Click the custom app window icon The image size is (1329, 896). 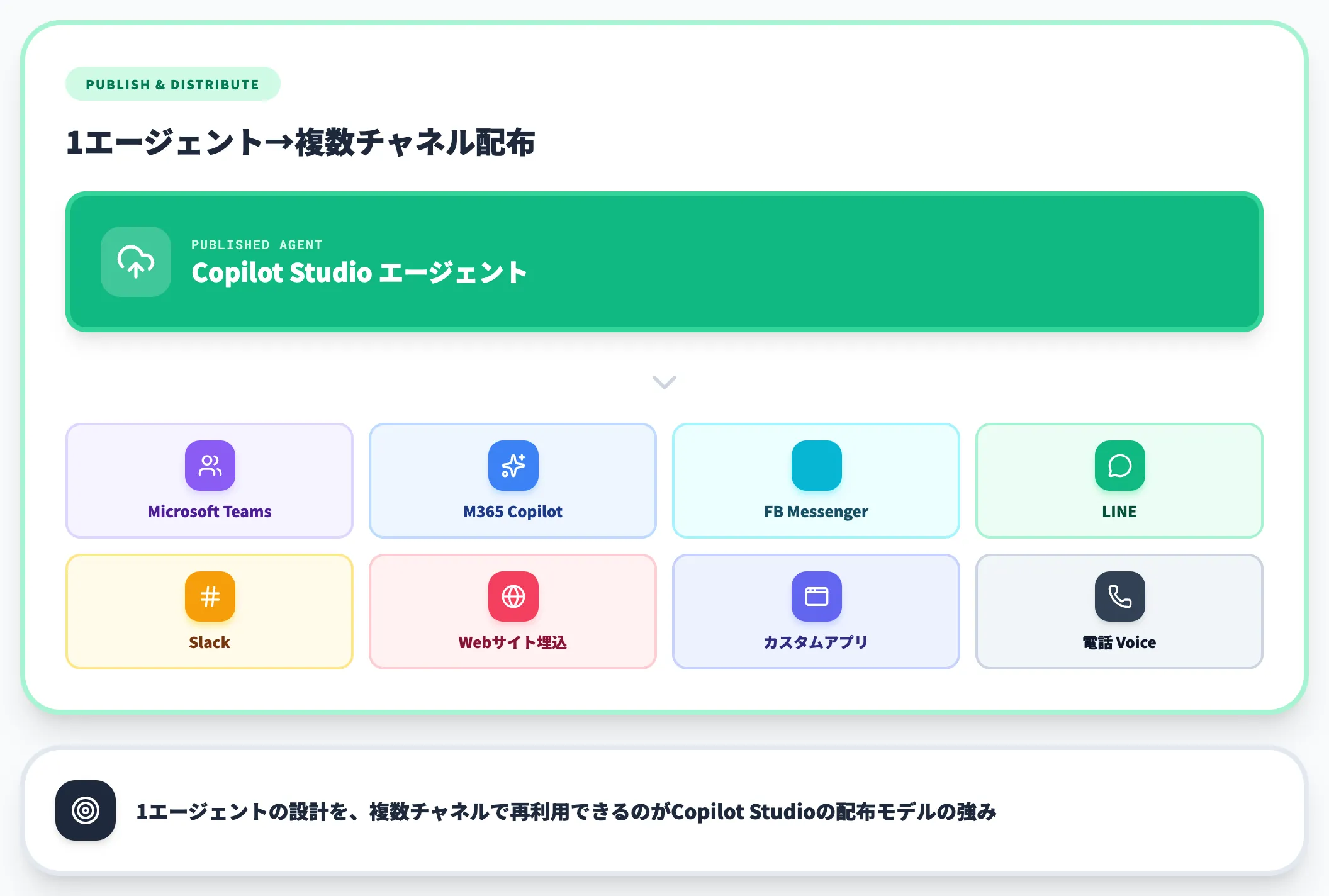point(817,596)
